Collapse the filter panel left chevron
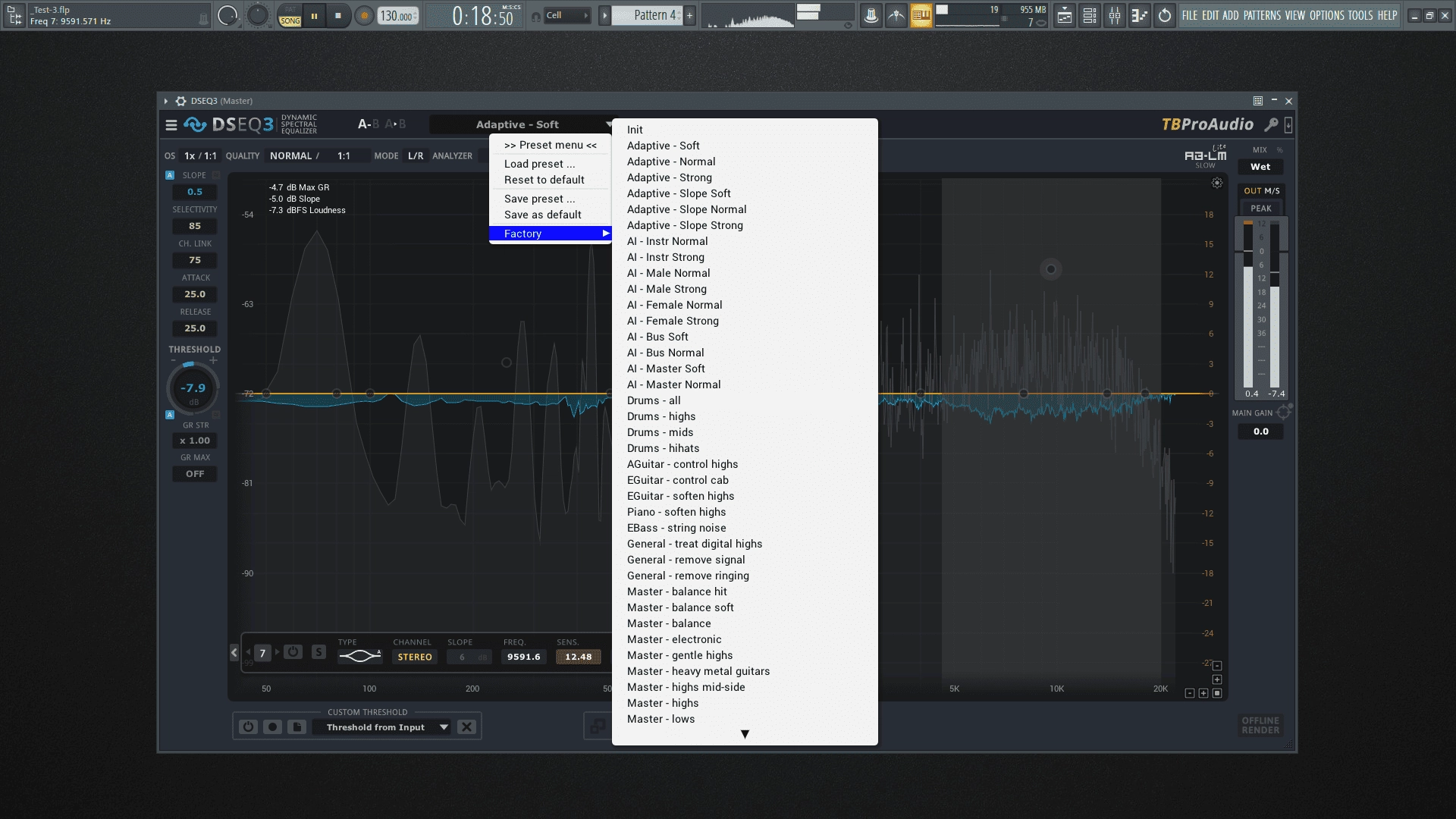 coord(234,652)
